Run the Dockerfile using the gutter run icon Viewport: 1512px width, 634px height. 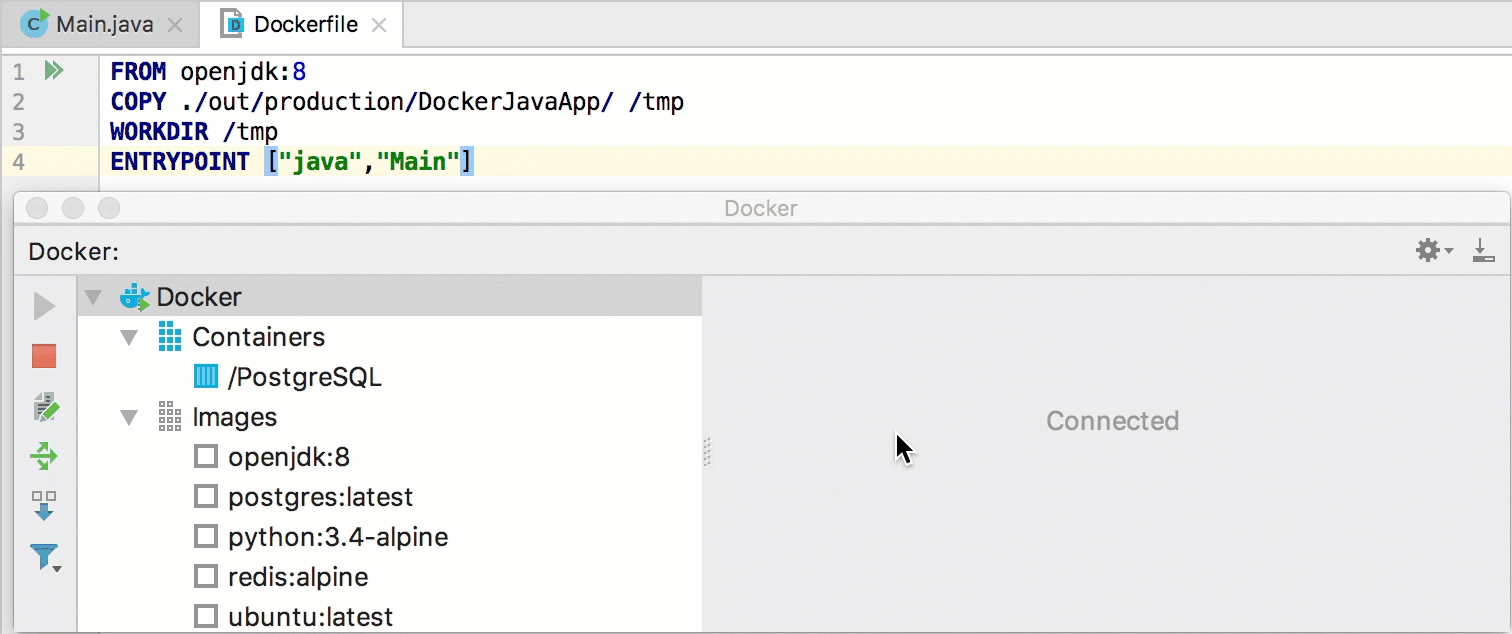[54, 70]
